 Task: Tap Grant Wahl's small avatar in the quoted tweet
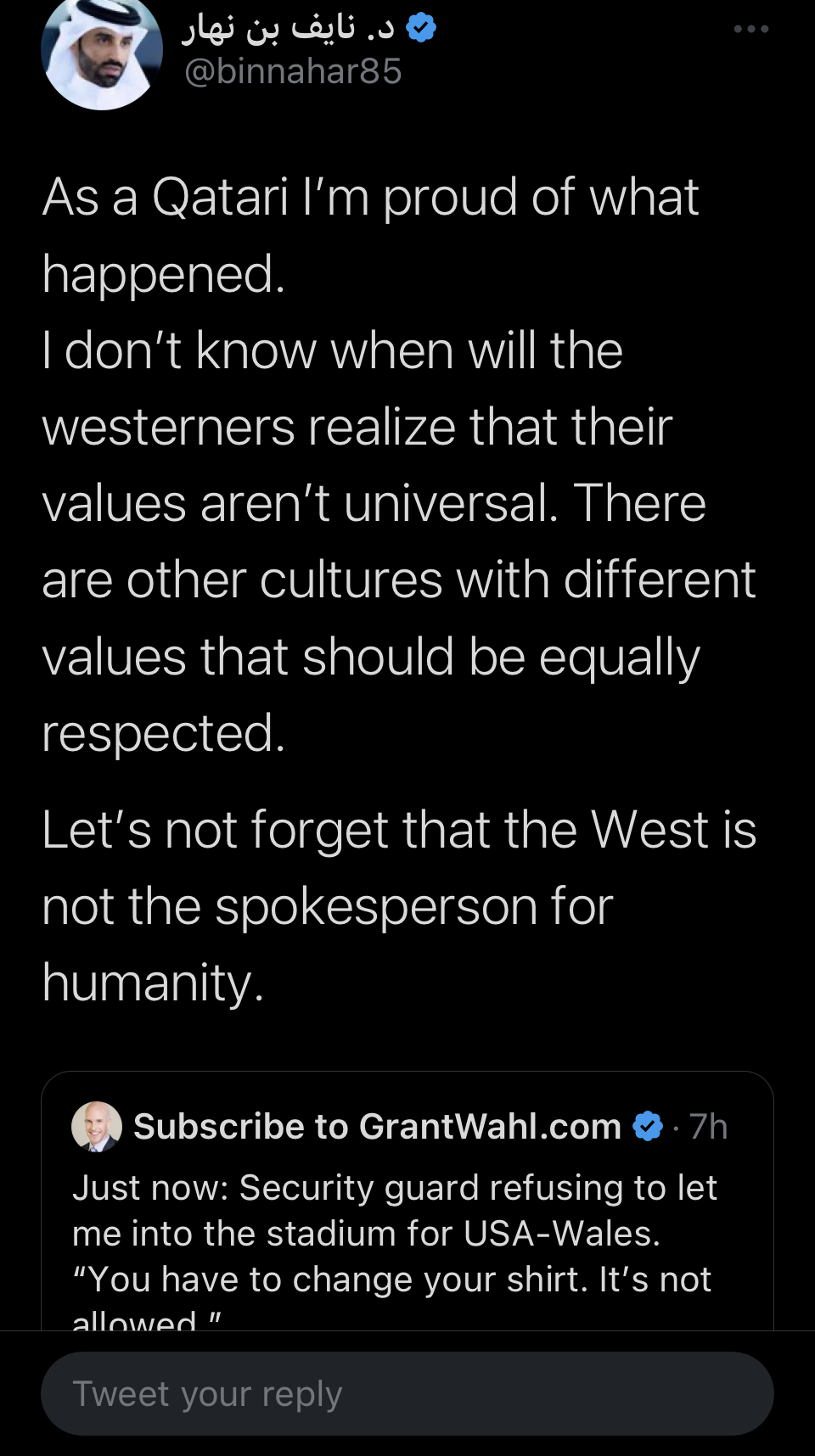pos(97,1126)
